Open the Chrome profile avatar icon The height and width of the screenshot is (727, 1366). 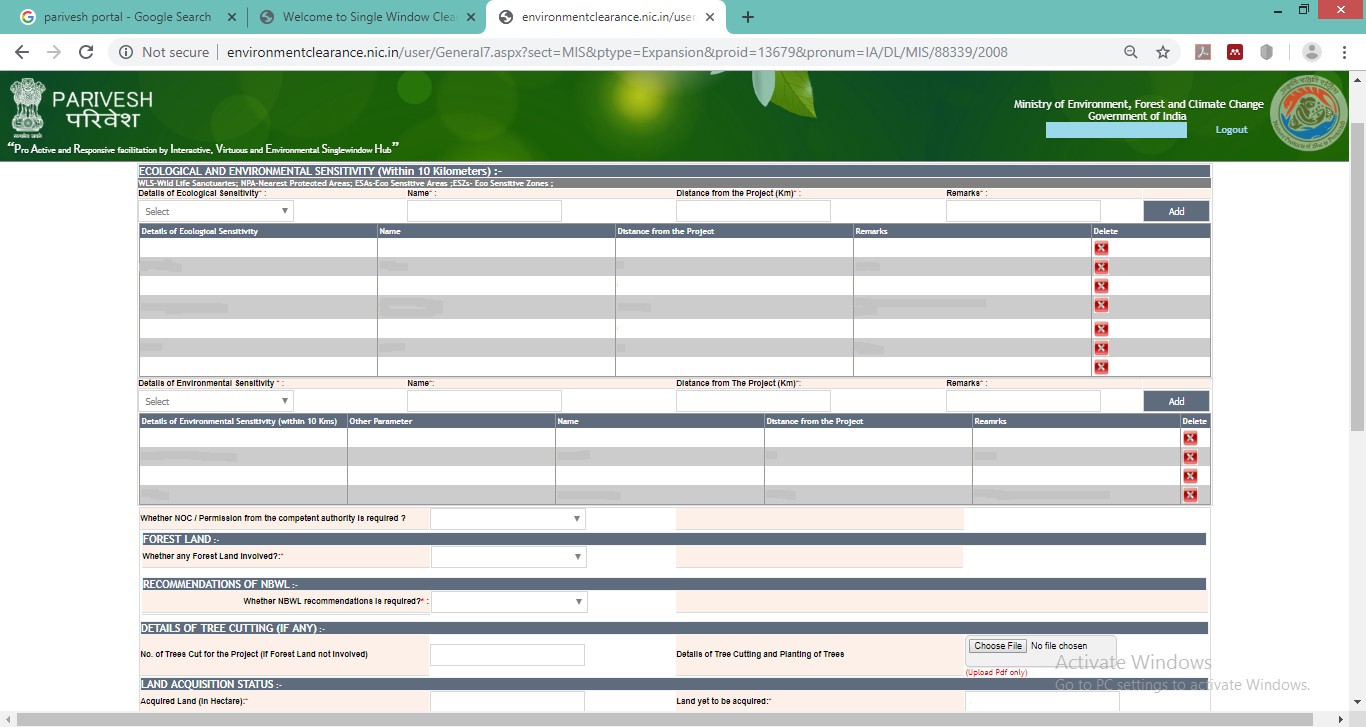(x=1312, y=52)
